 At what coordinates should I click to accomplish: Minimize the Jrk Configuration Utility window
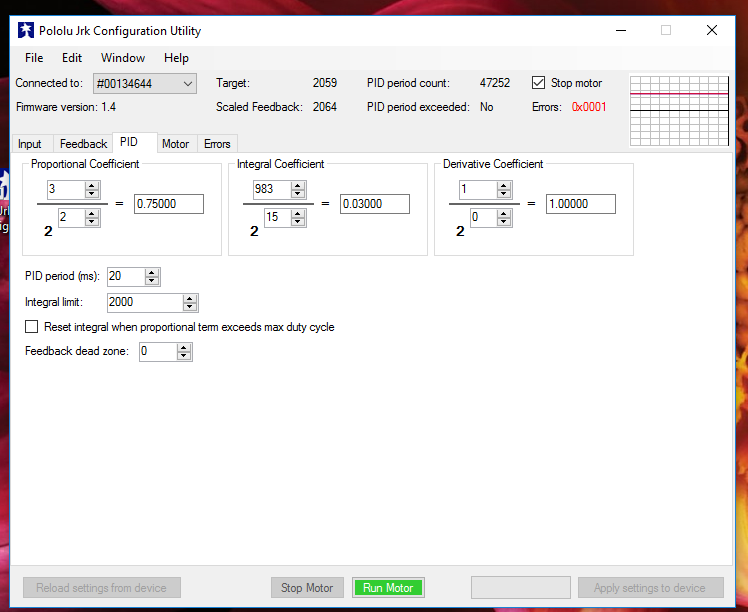[x=621, y=31]
